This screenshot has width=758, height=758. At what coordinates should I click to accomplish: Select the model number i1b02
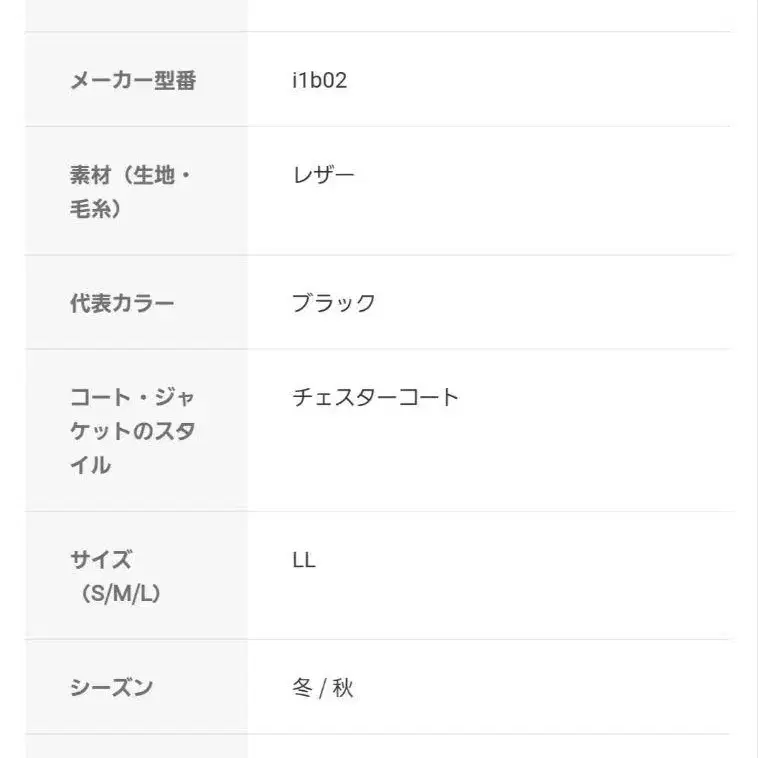[319, 81]
